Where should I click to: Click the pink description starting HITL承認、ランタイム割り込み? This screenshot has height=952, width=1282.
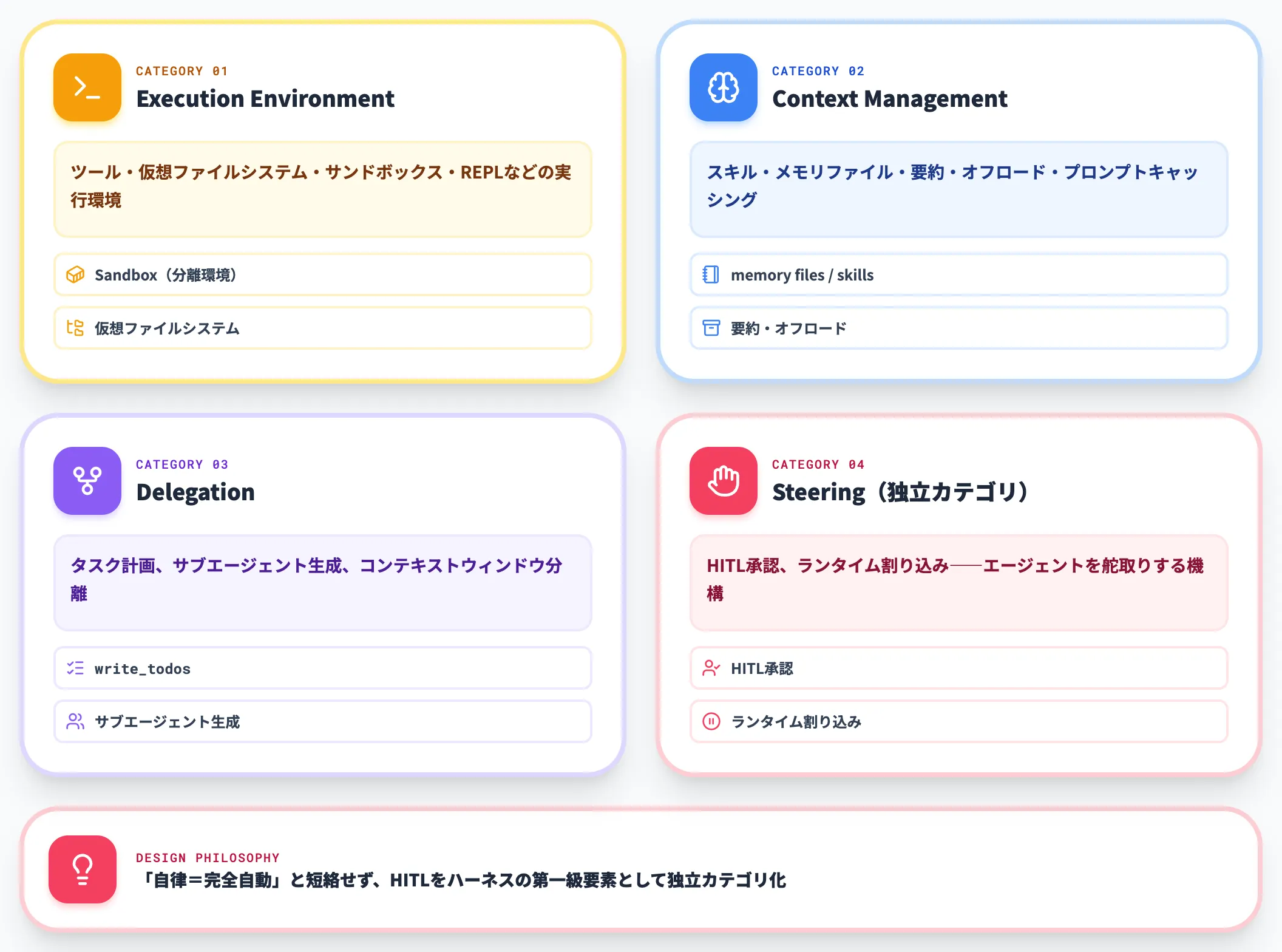[959, 583]
